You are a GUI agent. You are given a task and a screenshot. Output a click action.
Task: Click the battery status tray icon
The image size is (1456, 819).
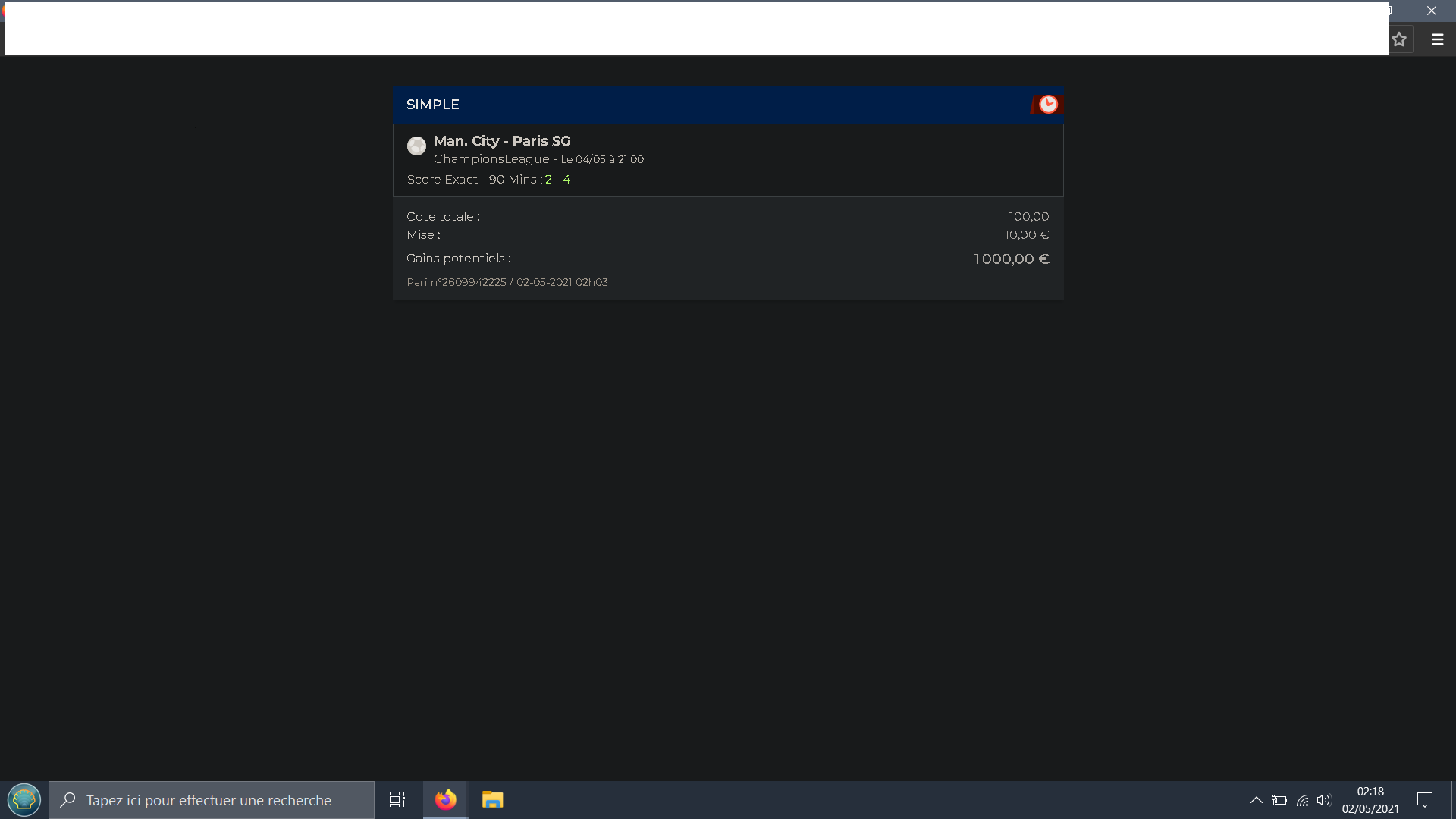tap(1279, 800)
